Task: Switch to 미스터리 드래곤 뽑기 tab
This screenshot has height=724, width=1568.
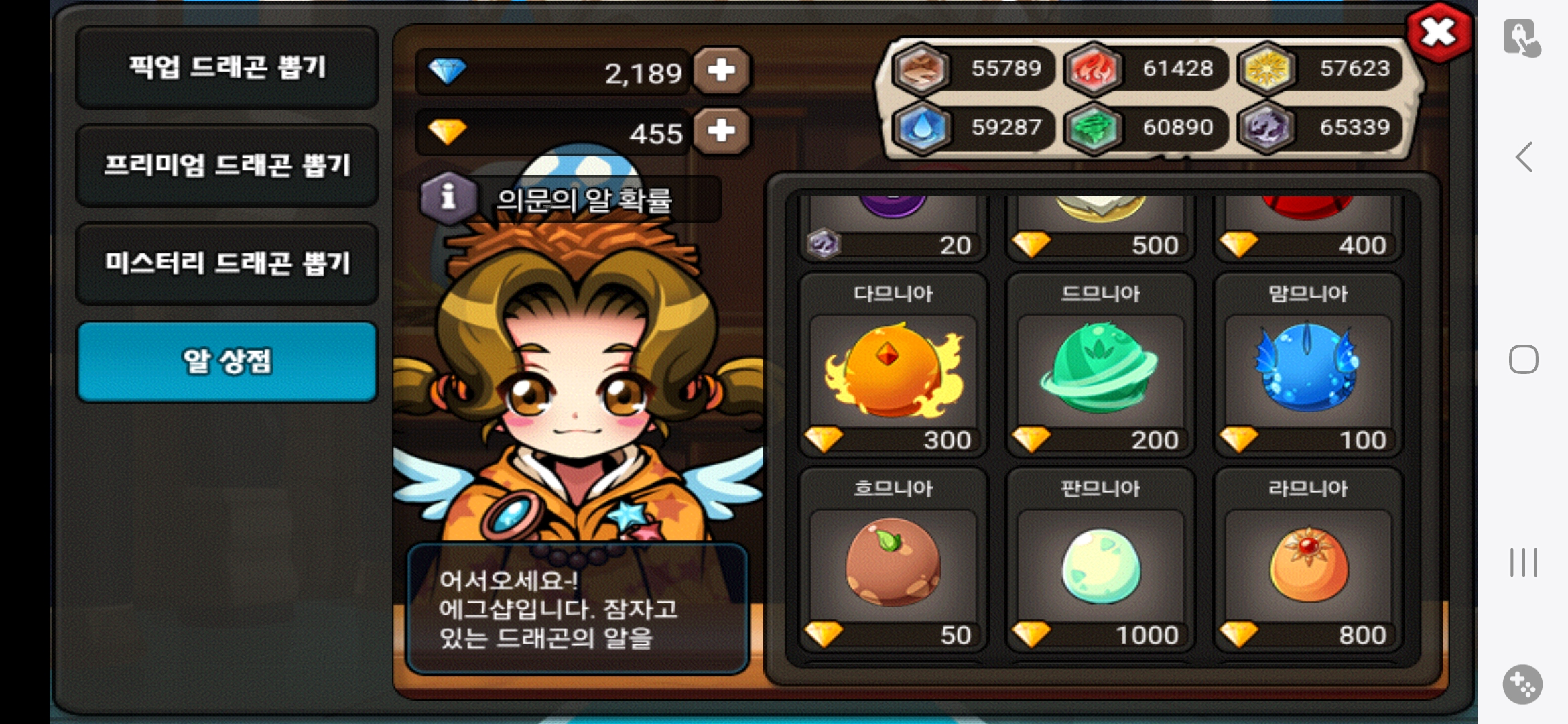Action: 227,263
